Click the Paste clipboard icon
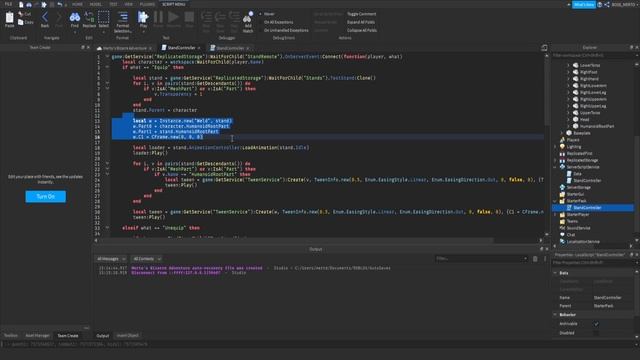Viewport: 640px width, 360px height. (9, 18)
